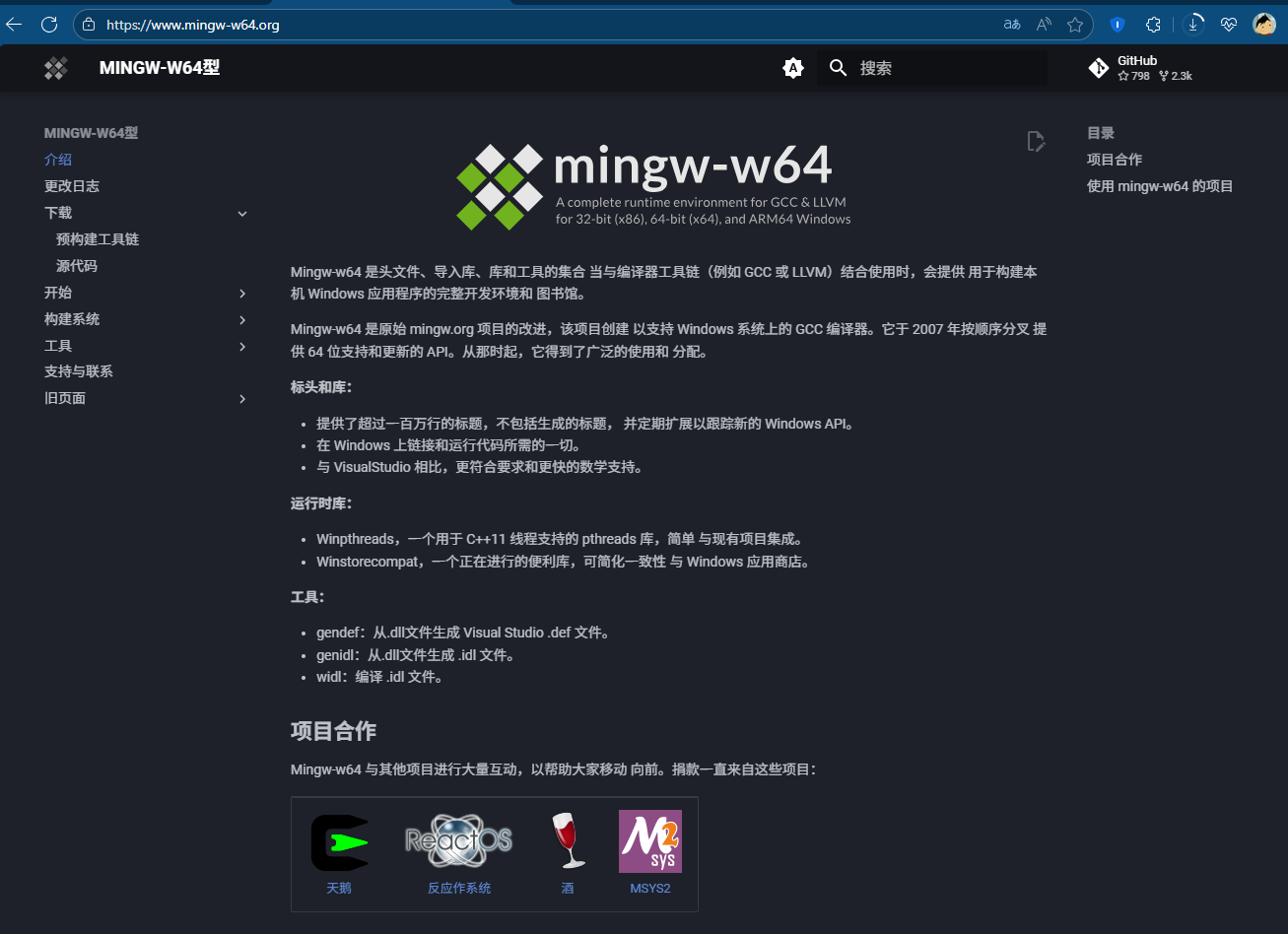Viewport: 1288px width, 934px height.
Task: Click the 天鹅 project logo
Action: coord(340,841)
